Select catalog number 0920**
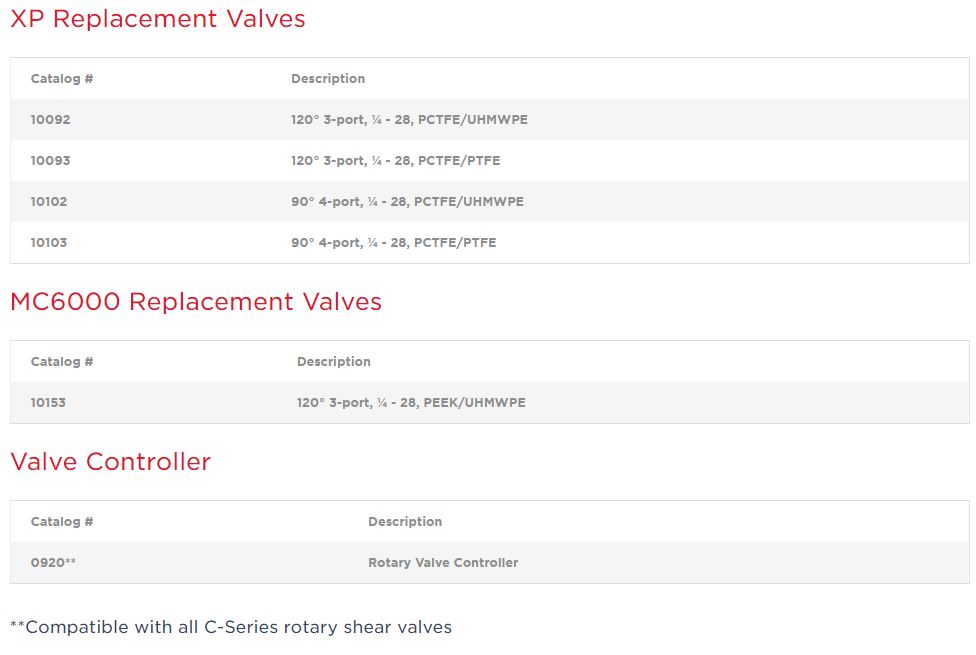The width and height of the screenshot is (976, 655). pyautogui.click(x=53, y=563)
